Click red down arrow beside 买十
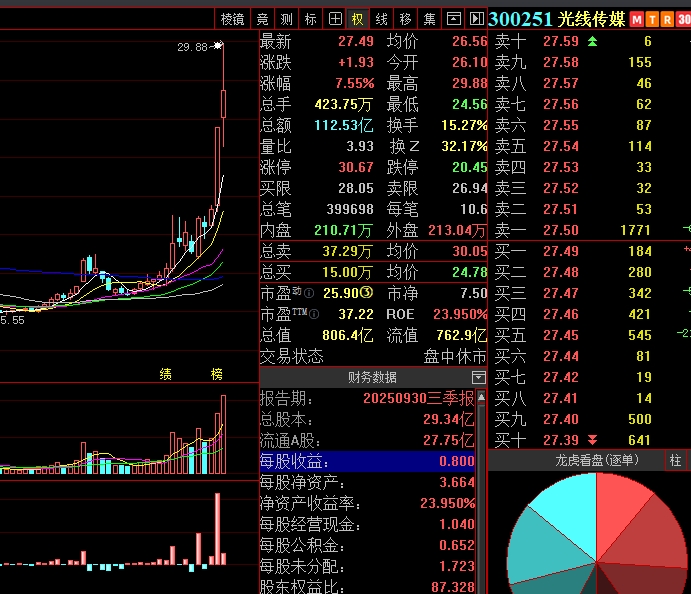 pyautogui.click(x=592, y=440)
